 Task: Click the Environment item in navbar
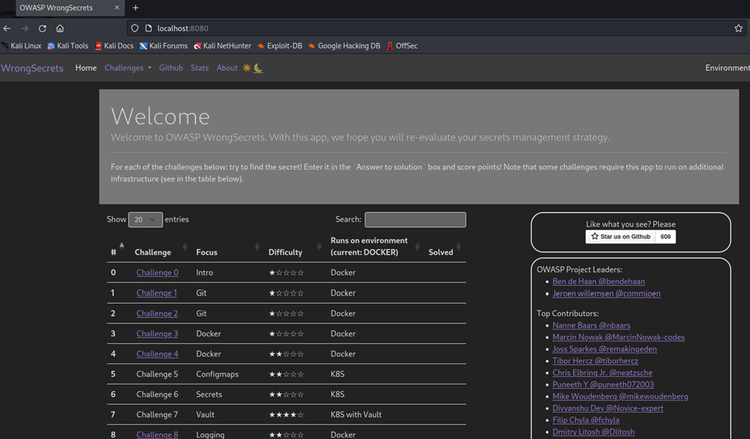pos(727,68)
